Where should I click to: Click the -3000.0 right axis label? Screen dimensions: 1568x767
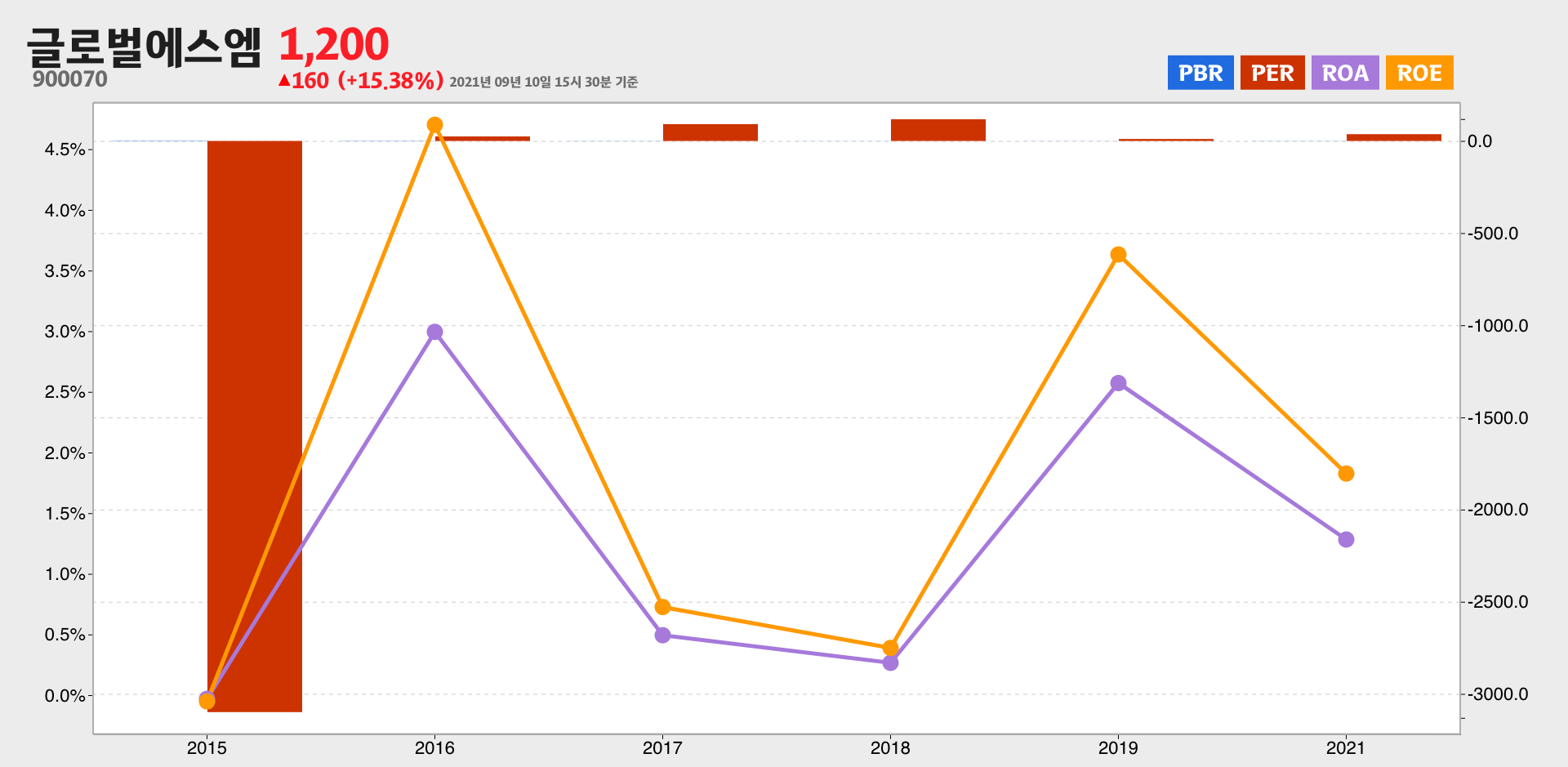pyautogui.click(x=1498, y=694)
